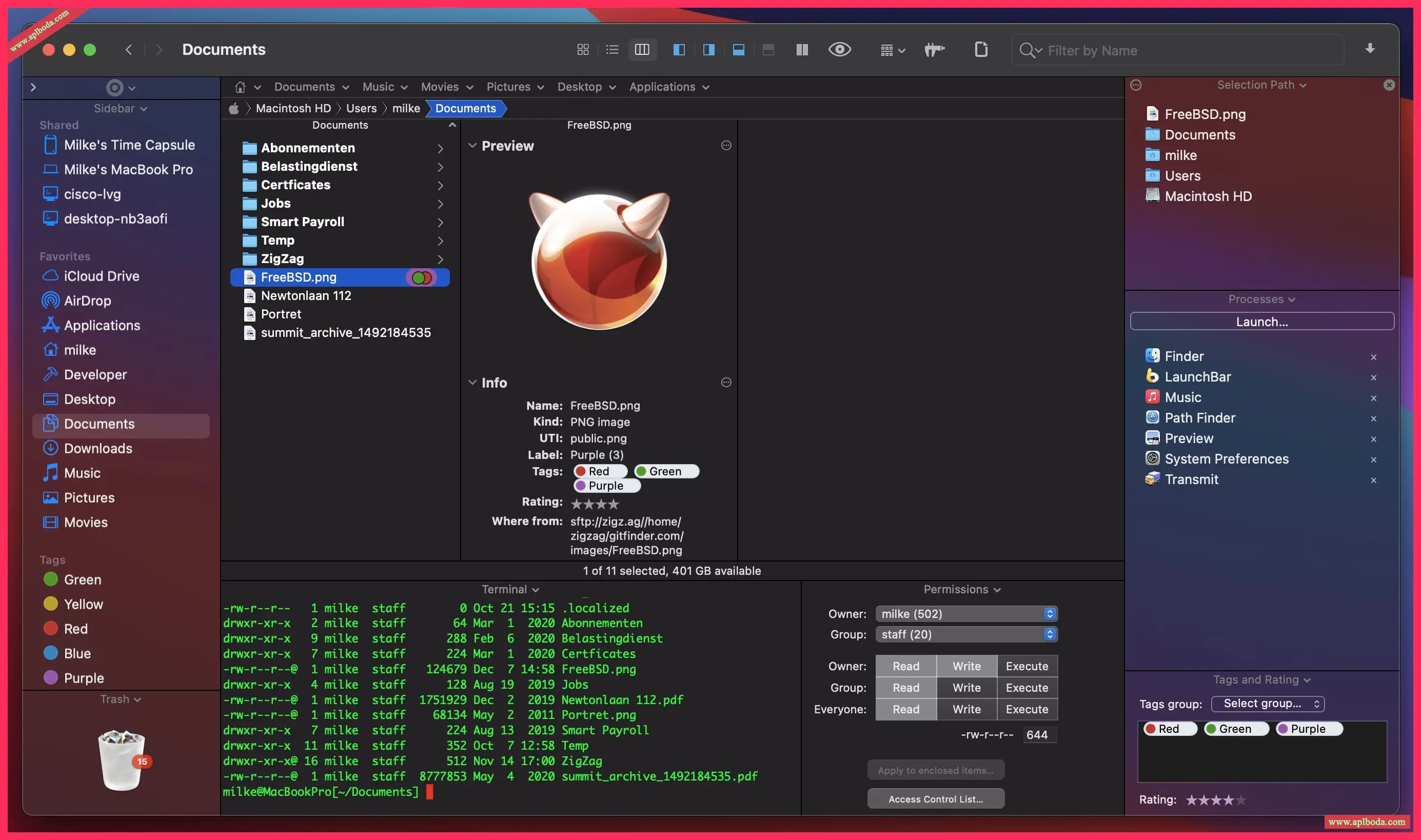Open Preview section options circle icon
1421x840 pixels.
(726, 146)
